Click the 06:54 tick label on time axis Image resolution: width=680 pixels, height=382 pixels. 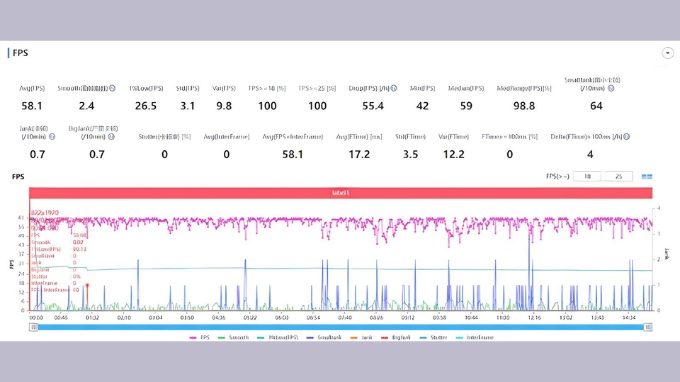pyautogui.click(x=313, y=318)
